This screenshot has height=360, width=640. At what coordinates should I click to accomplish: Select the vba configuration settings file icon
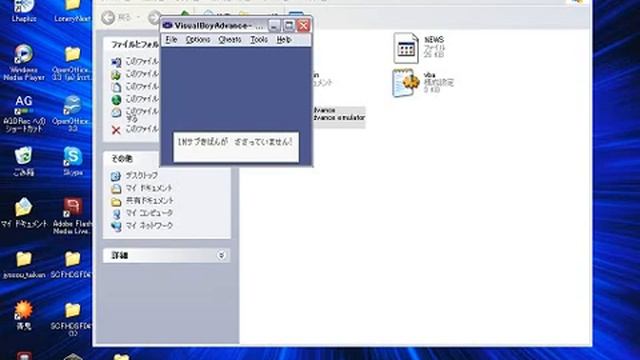coord(406,83)
